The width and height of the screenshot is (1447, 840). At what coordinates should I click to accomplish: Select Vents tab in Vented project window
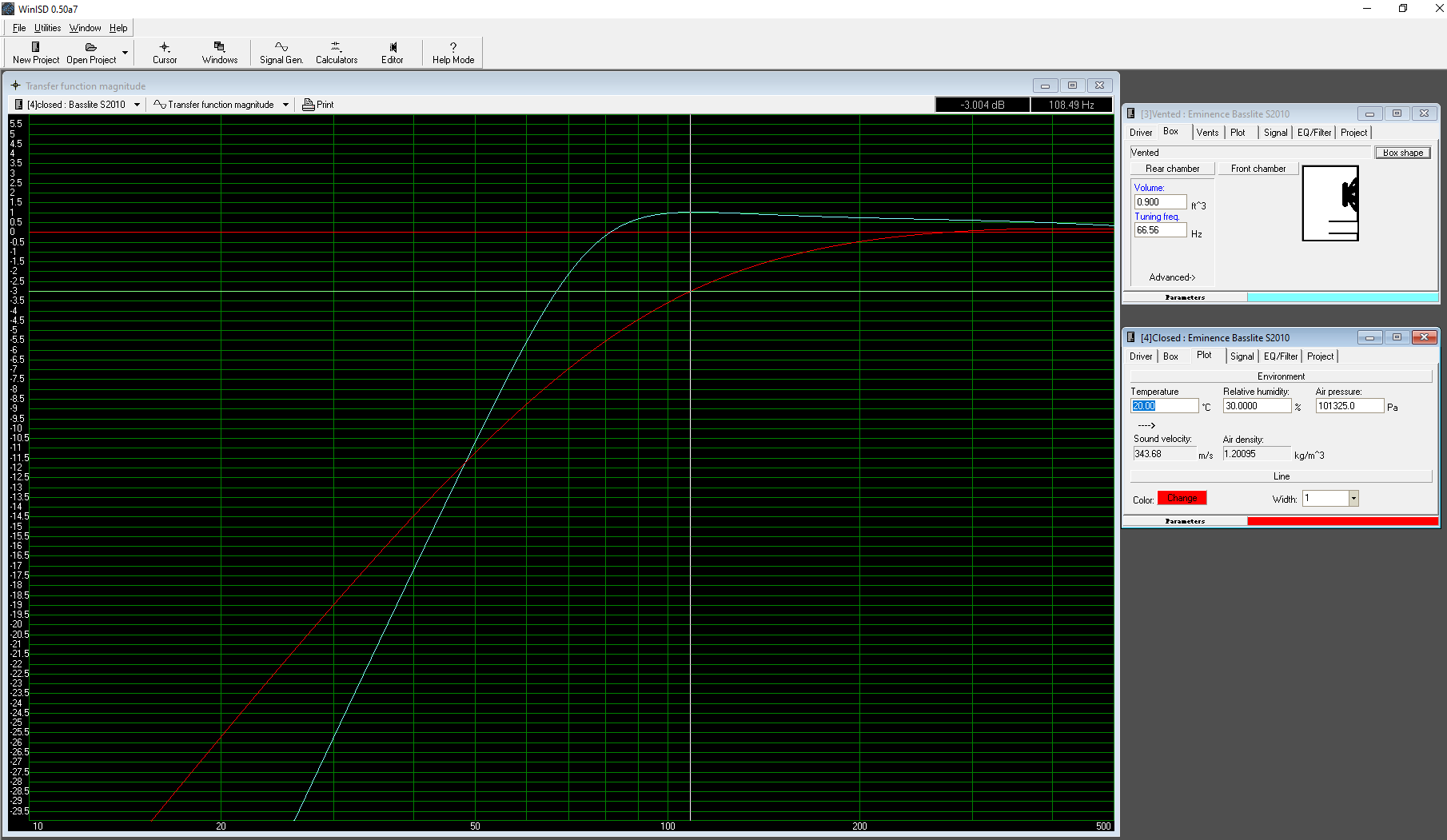[x=1207, y=133]
